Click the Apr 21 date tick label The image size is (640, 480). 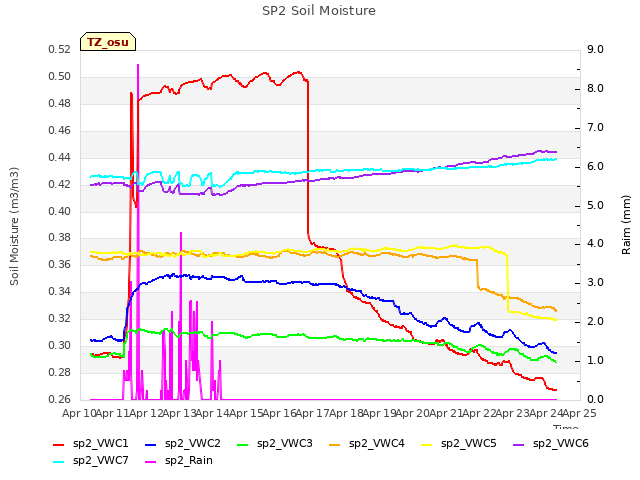[x=446, y=413]
